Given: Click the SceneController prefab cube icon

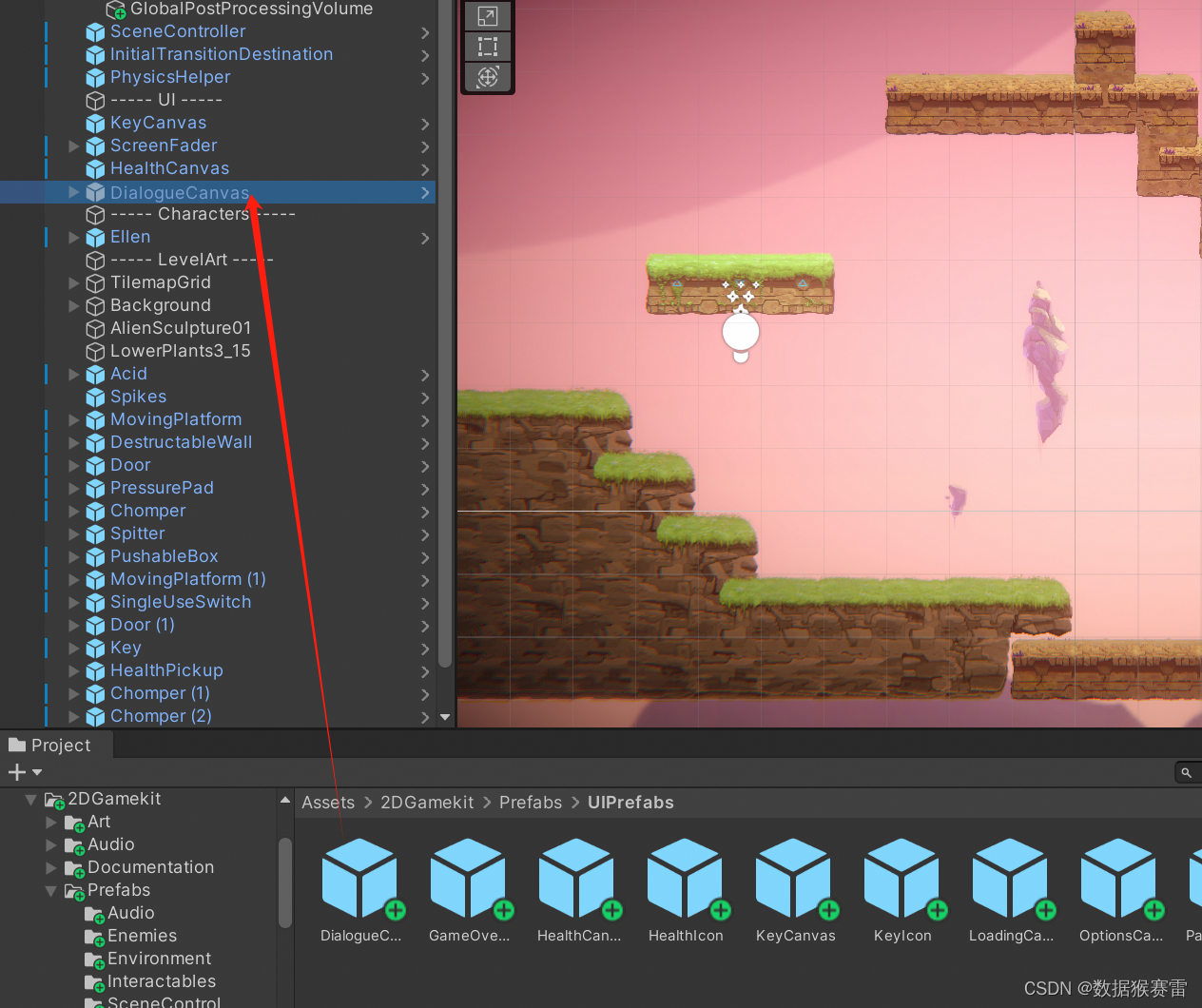Looking at the screenshot, I should click(x=95, y=32).
